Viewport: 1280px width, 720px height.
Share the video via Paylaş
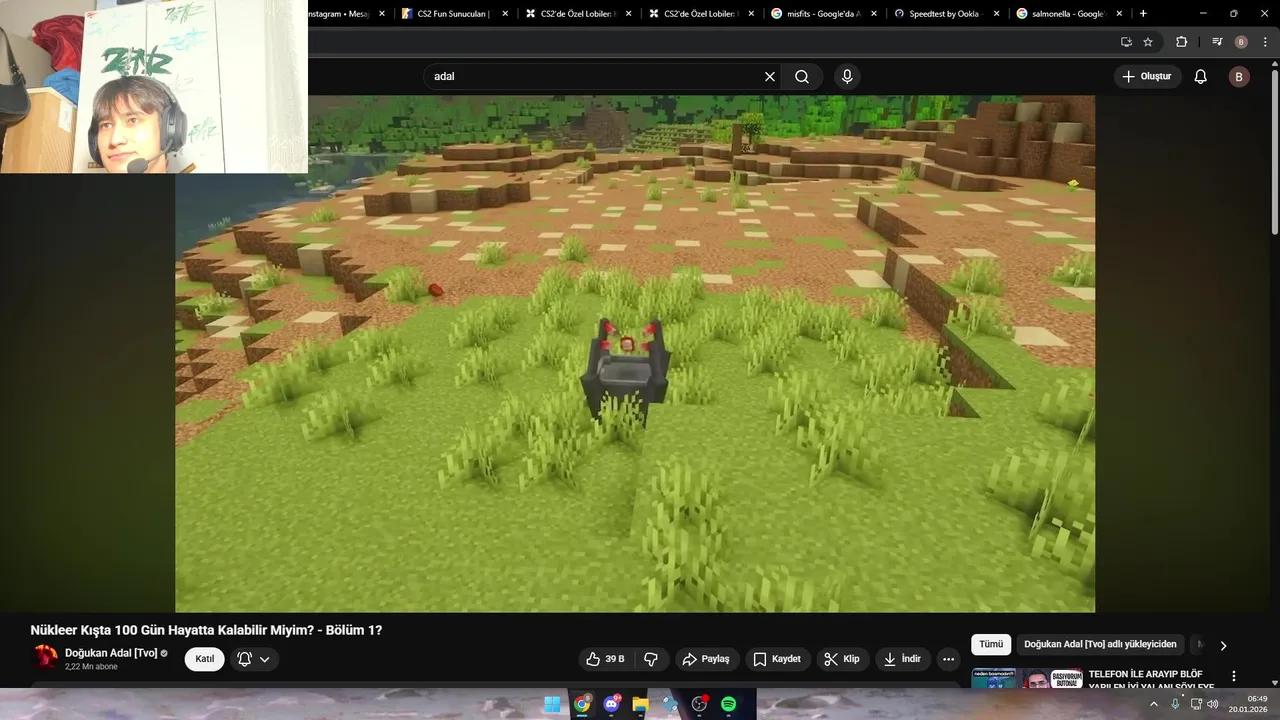(x=706, y=659)
